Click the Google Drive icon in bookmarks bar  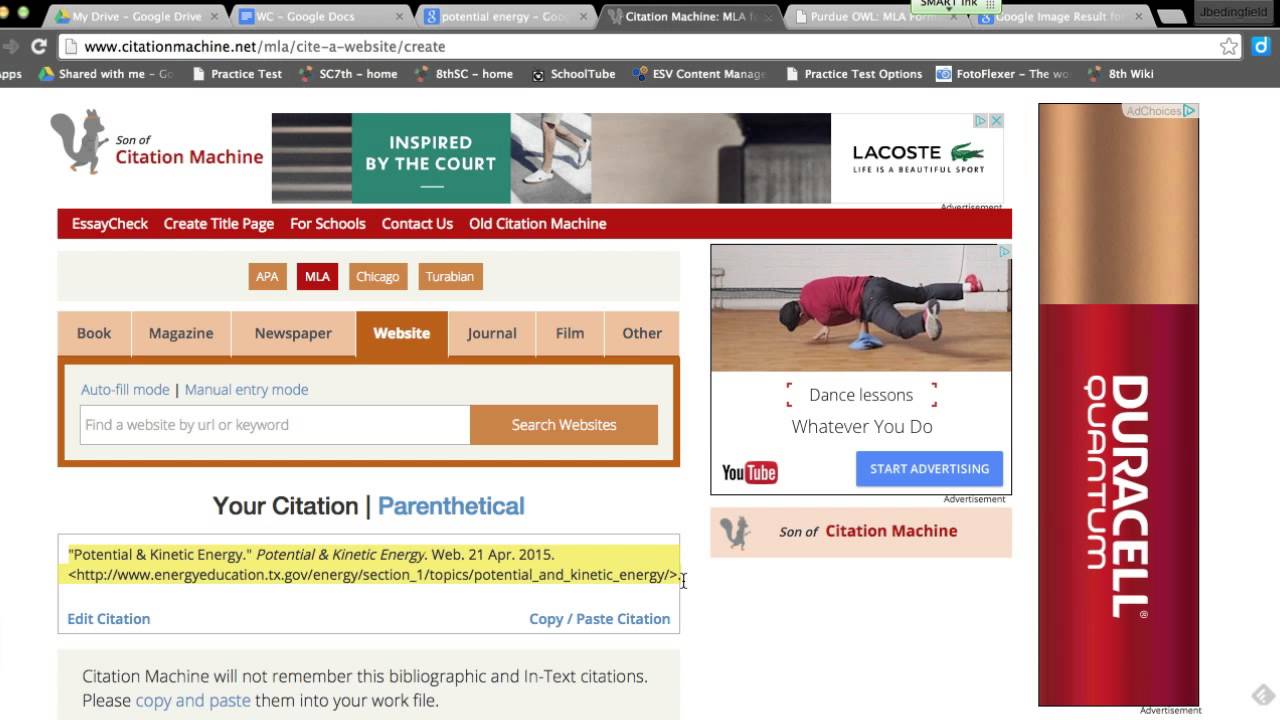coord(46,74)
